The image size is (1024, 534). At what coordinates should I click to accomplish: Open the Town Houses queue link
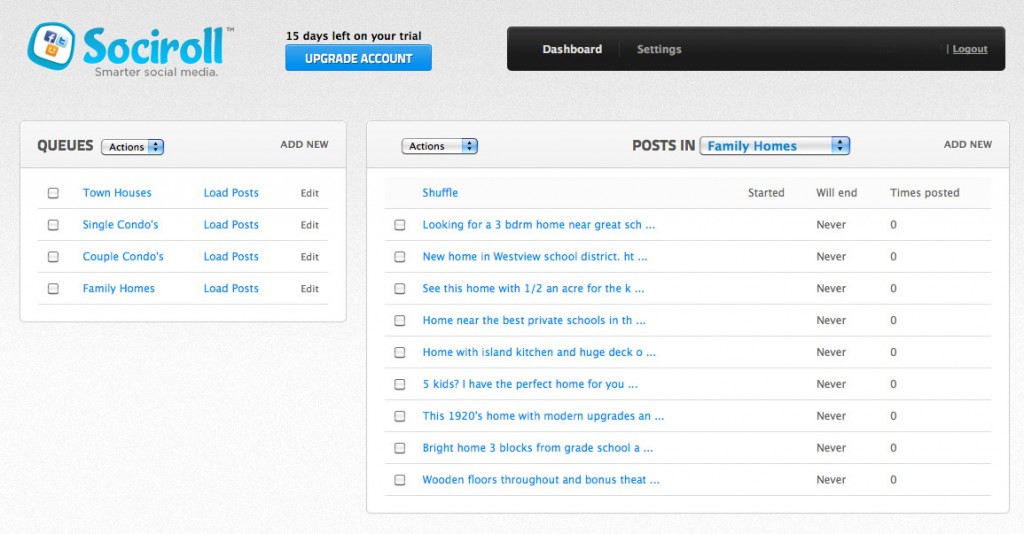coord(117,193)
